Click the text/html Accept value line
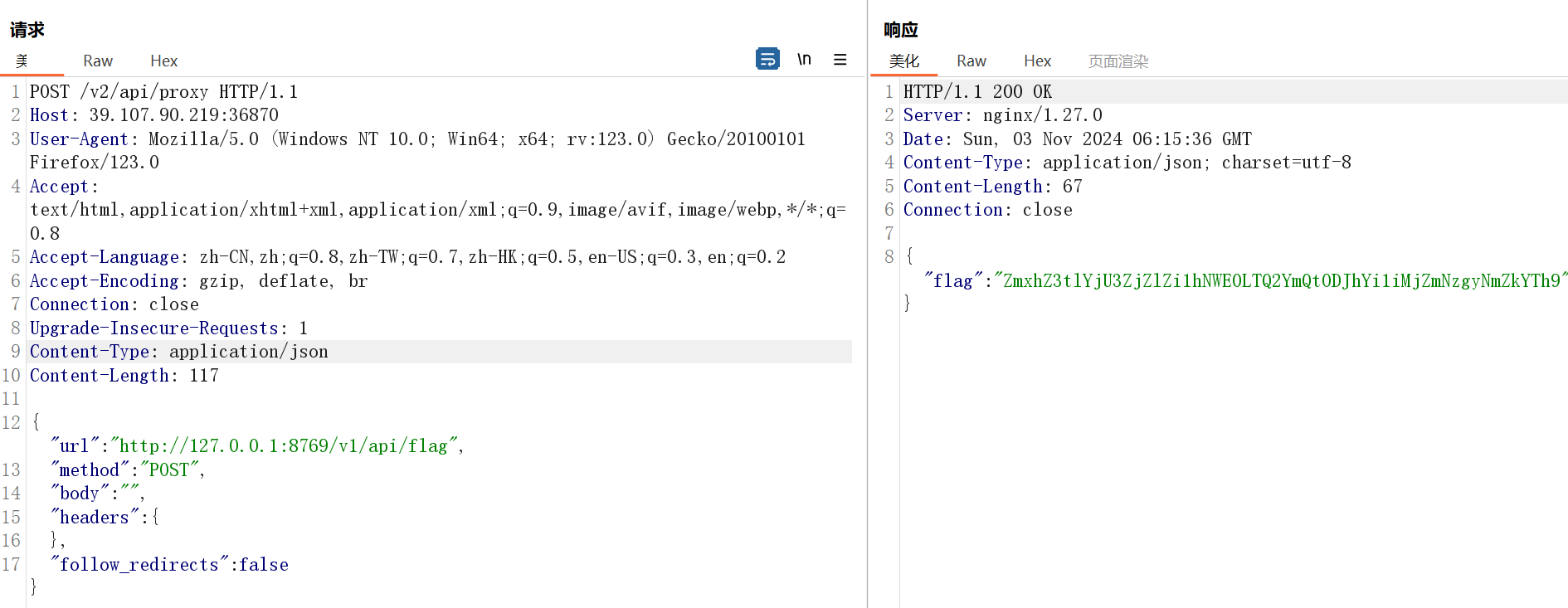 pyautogui.click(x=438, y=210)
